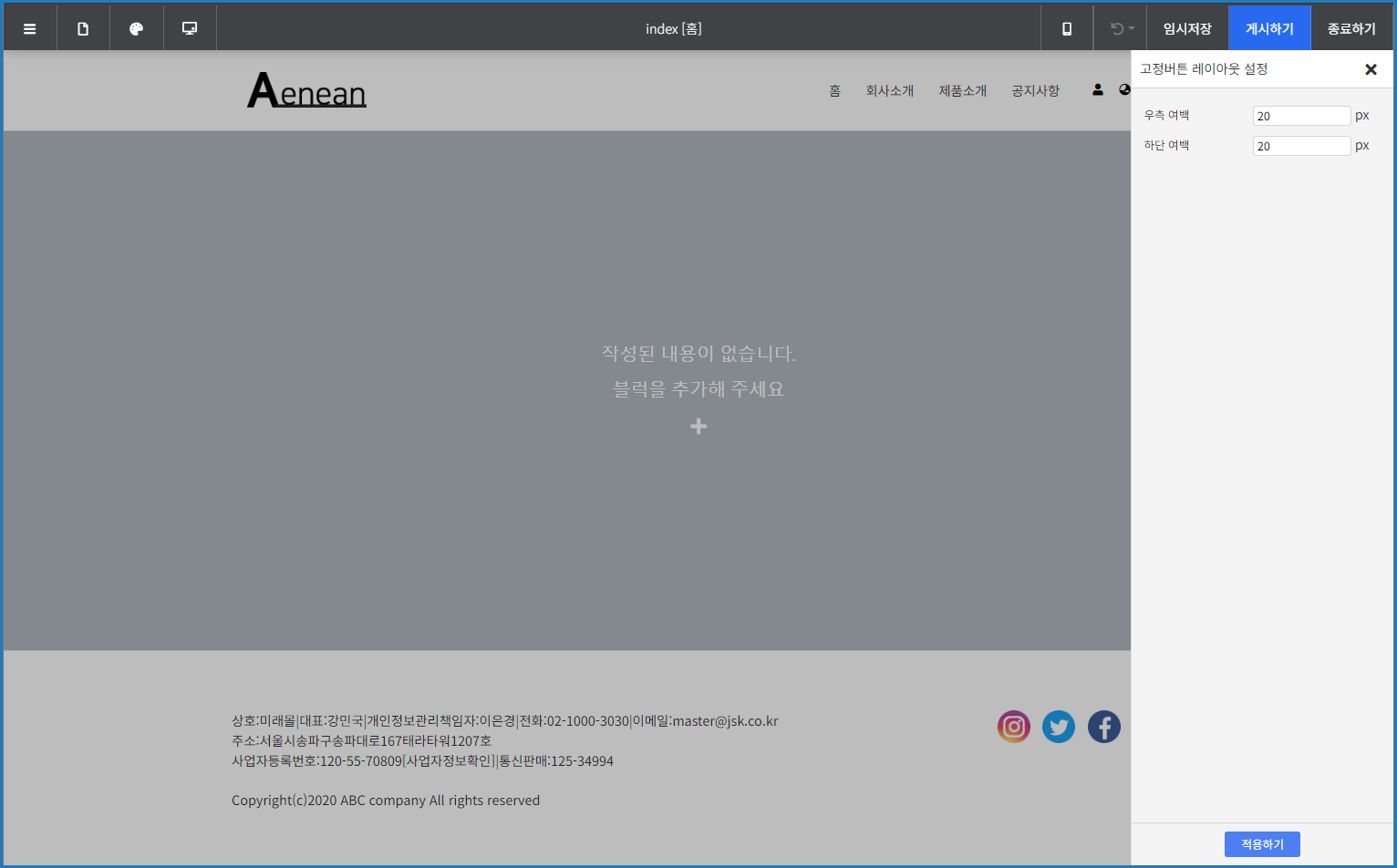Viewport: 1397px width, 868px height.
Task: Click the 우측 여백 input field
Action: click(x=1301, y=116)
